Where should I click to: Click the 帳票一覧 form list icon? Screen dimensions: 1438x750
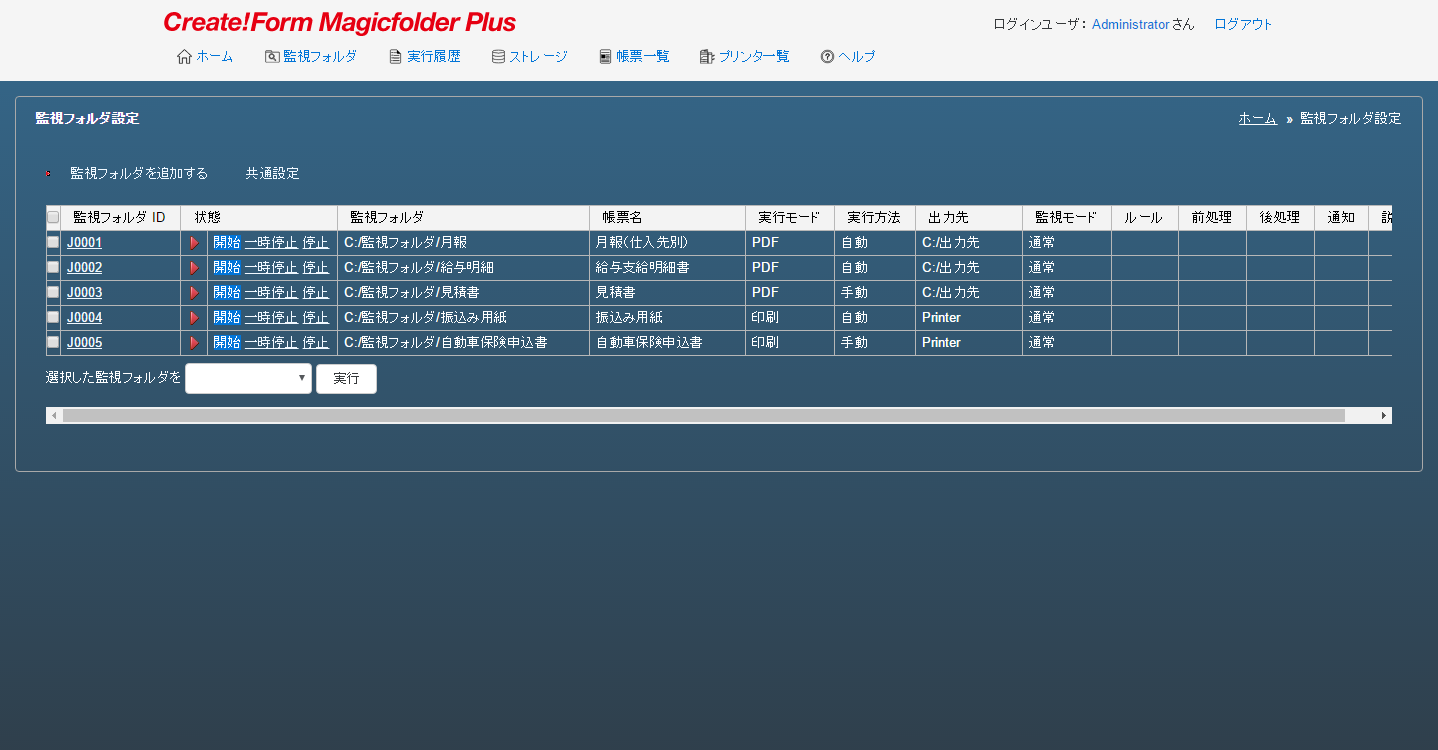(605, 57)
